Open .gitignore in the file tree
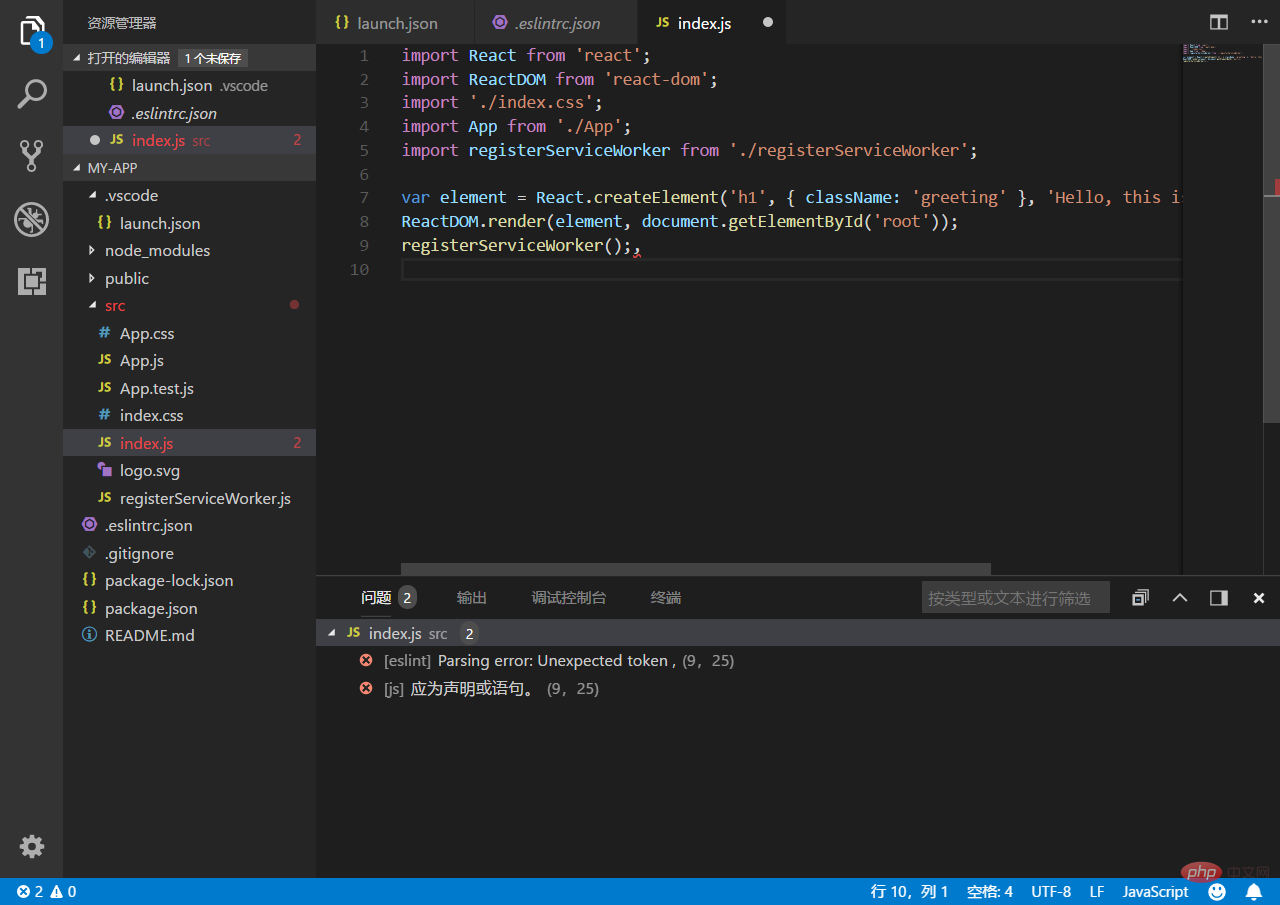 click(189, 553)
